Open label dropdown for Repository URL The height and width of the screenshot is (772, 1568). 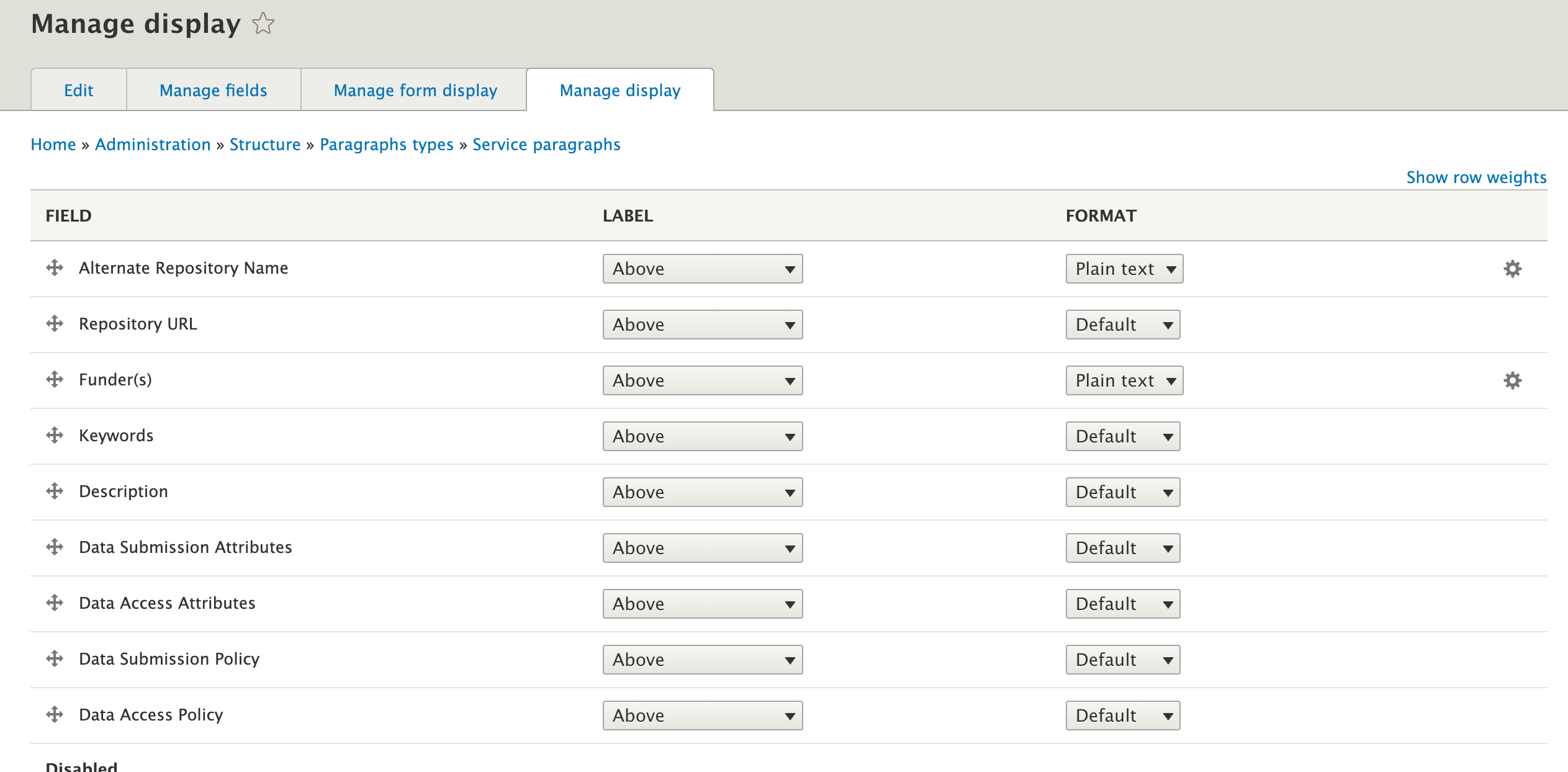tap(702, 325)
